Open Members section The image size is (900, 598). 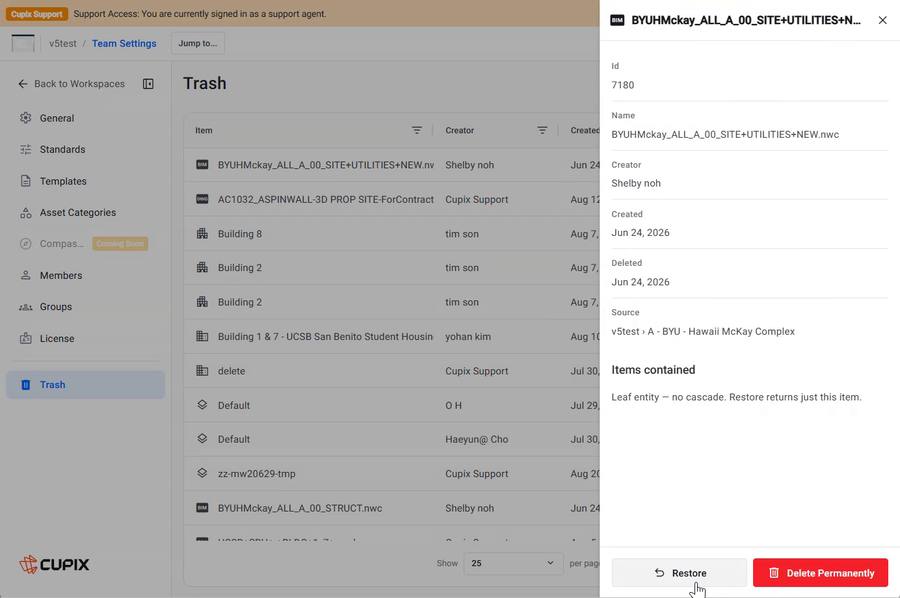(x=86, y=275)
